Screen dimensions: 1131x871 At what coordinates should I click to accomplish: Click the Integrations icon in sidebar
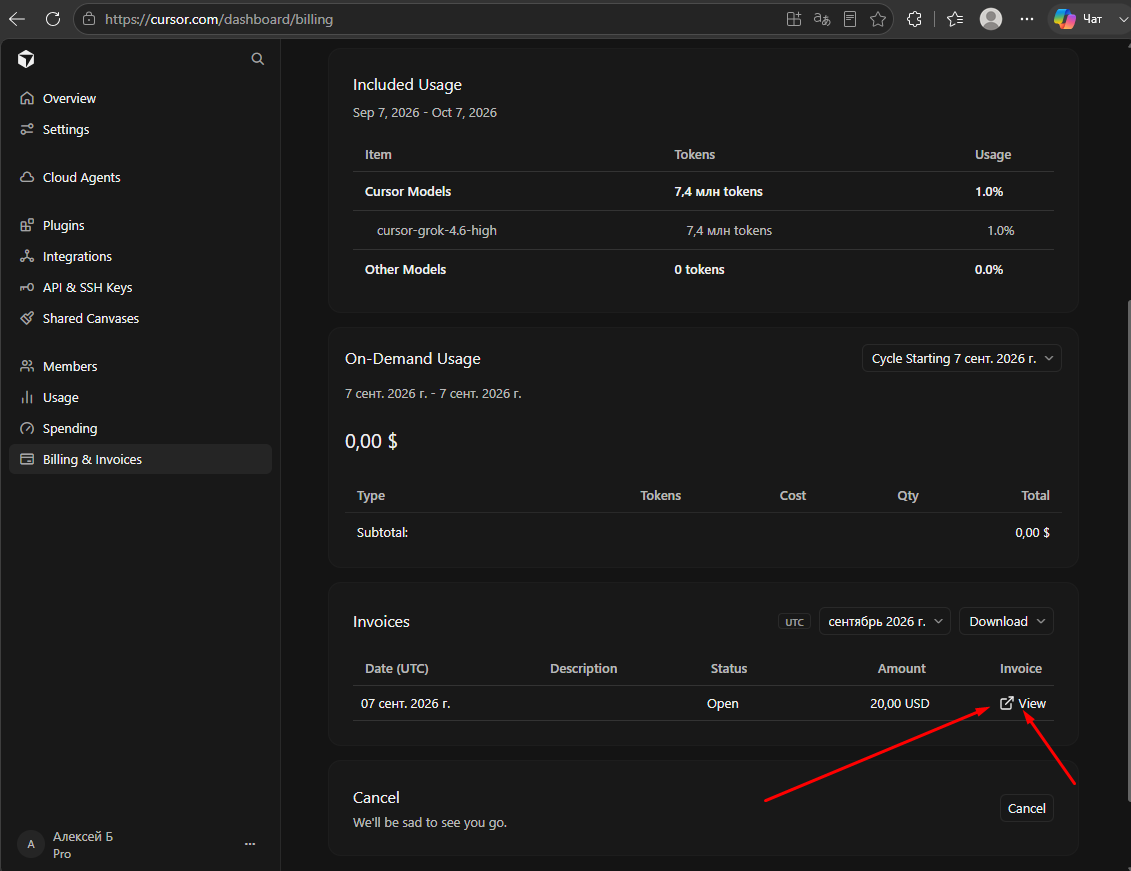point(27,256)
